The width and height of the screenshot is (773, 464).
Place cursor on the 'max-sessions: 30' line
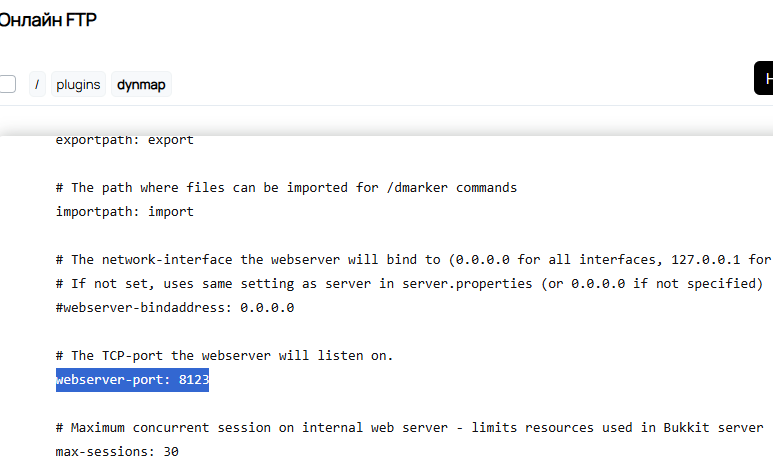tap(117, 452)
